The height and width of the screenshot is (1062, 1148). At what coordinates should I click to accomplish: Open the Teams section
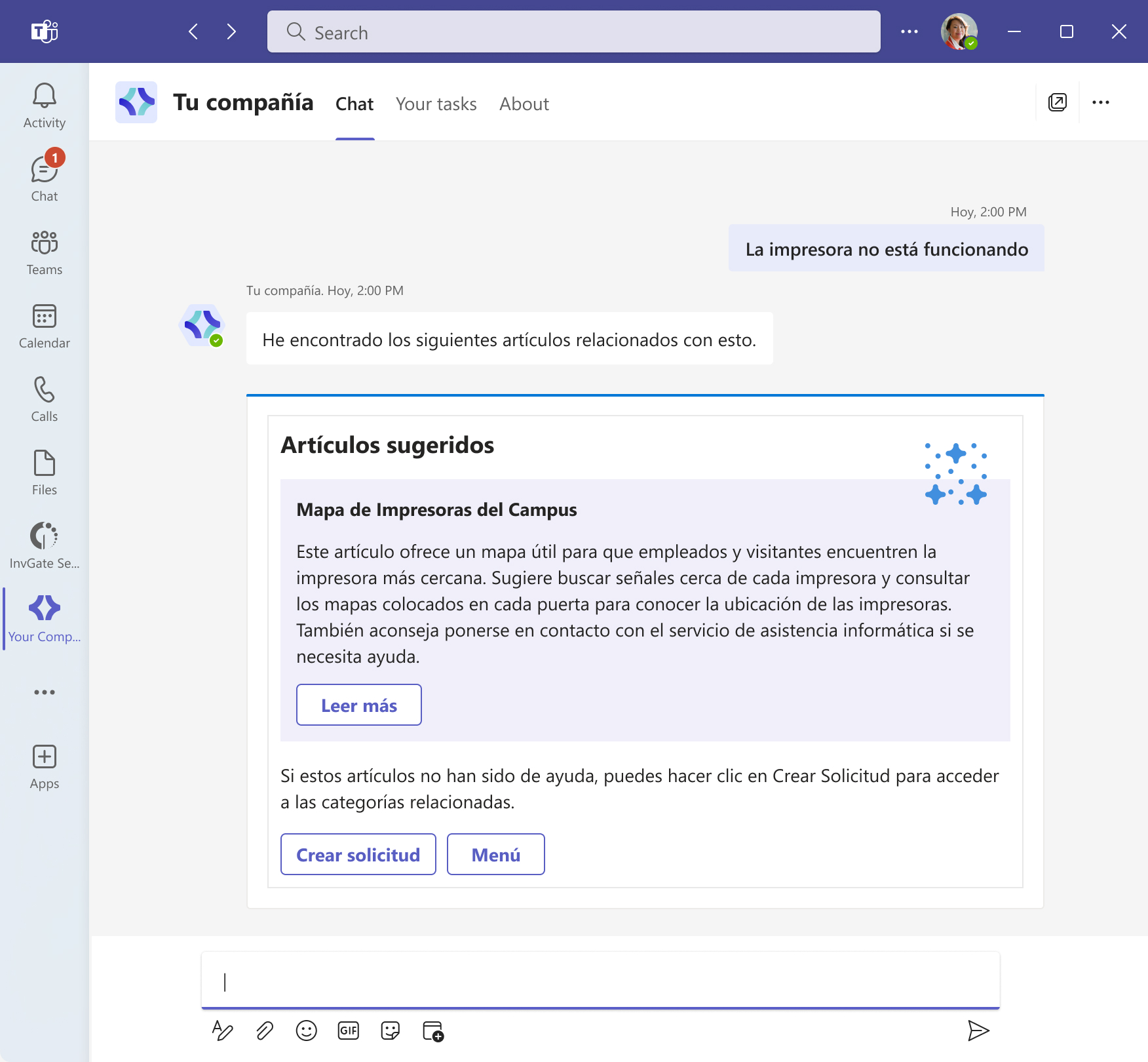pyautogui.click(x=43, y=252)
